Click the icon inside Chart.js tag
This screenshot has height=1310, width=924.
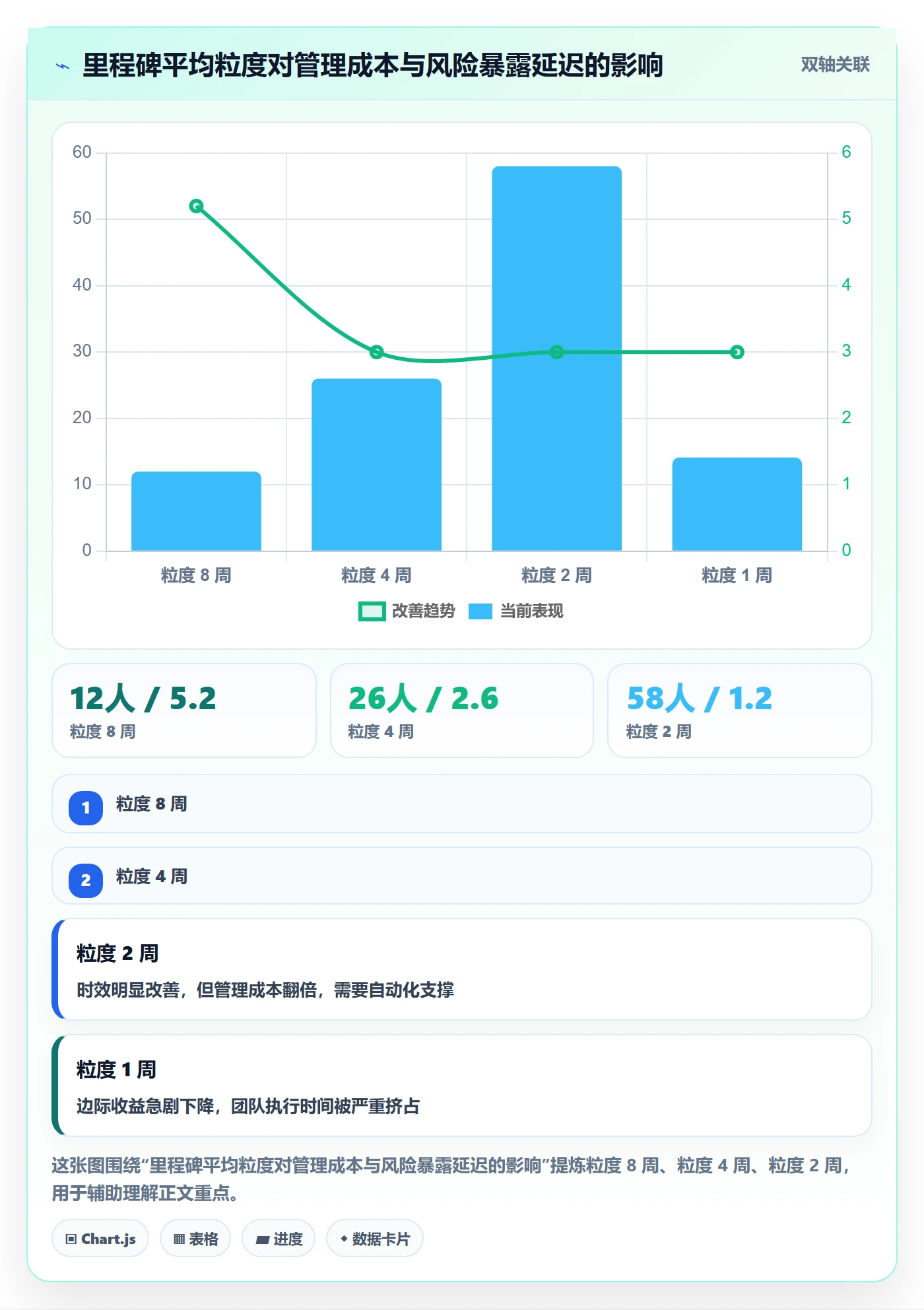(x=71, y=1239)
